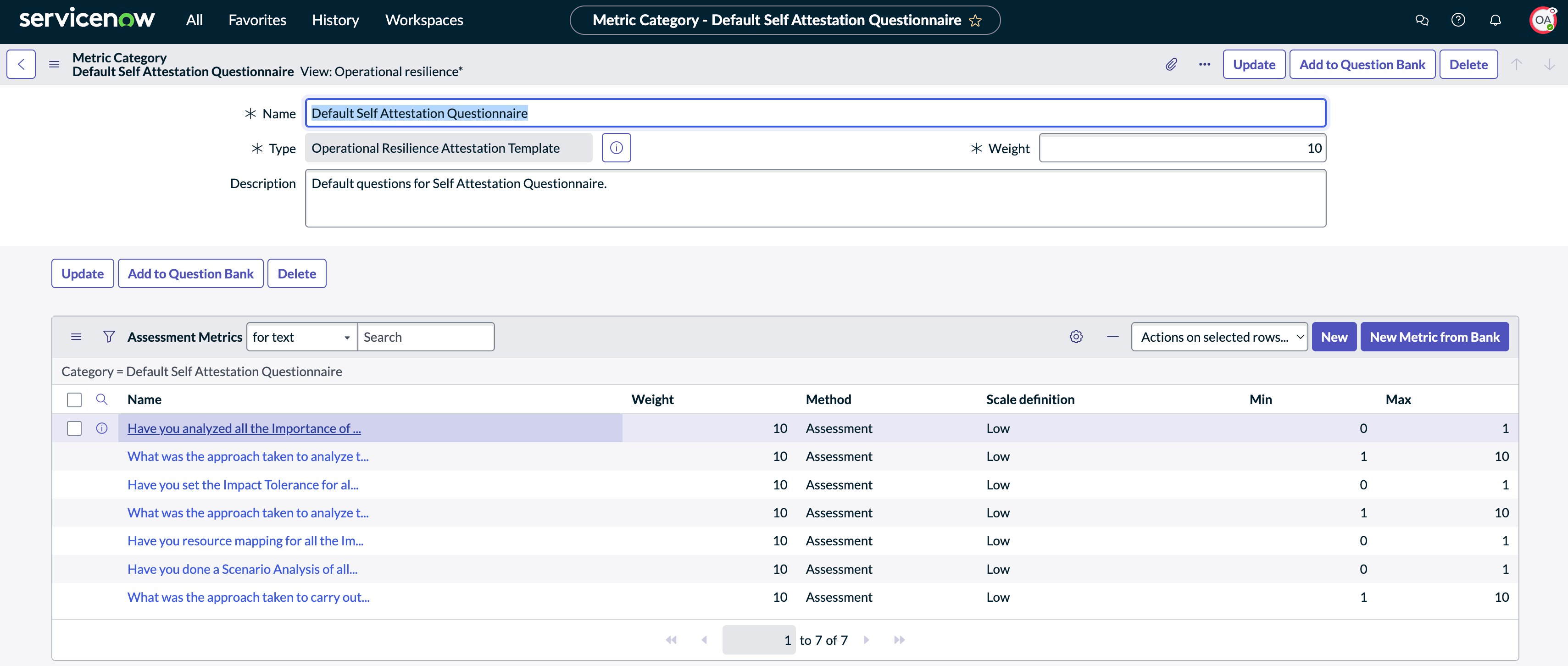Viewport: 1568px width, 666px height.
Task: Click the back arrow icon
Action: (x=21, y=65)
